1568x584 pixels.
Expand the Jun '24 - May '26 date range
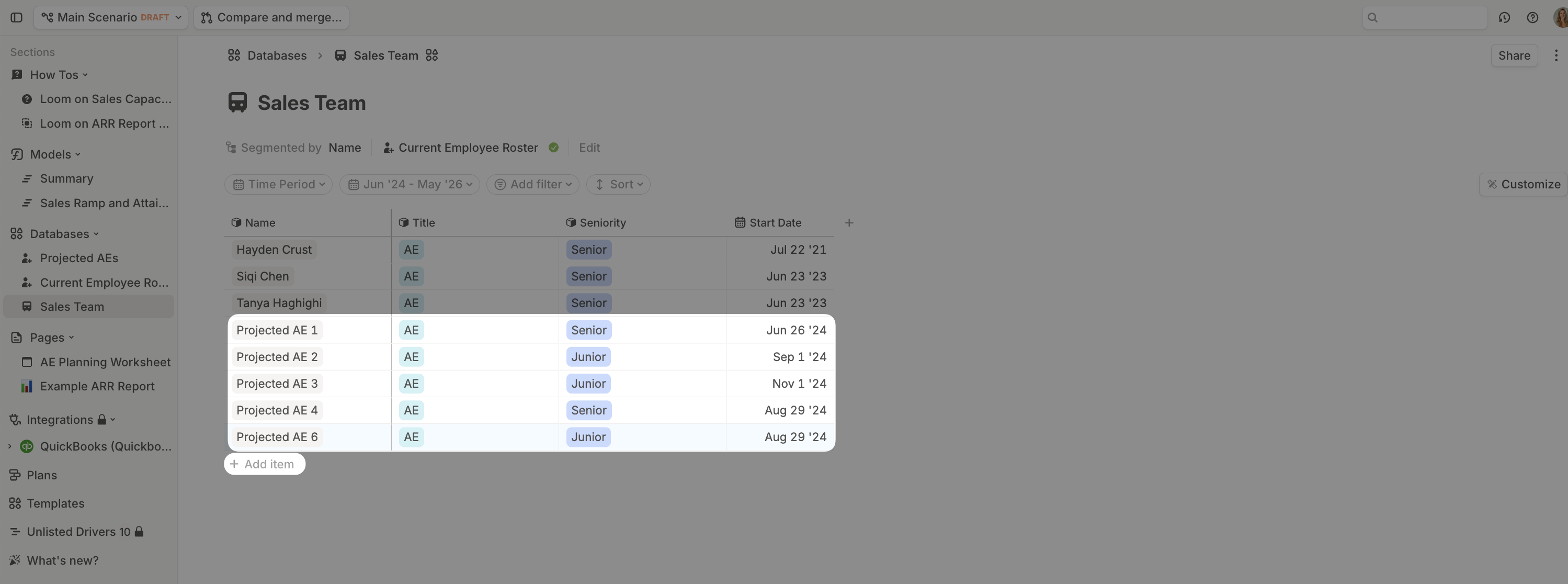pyautogui.click(x=410, y=185)
